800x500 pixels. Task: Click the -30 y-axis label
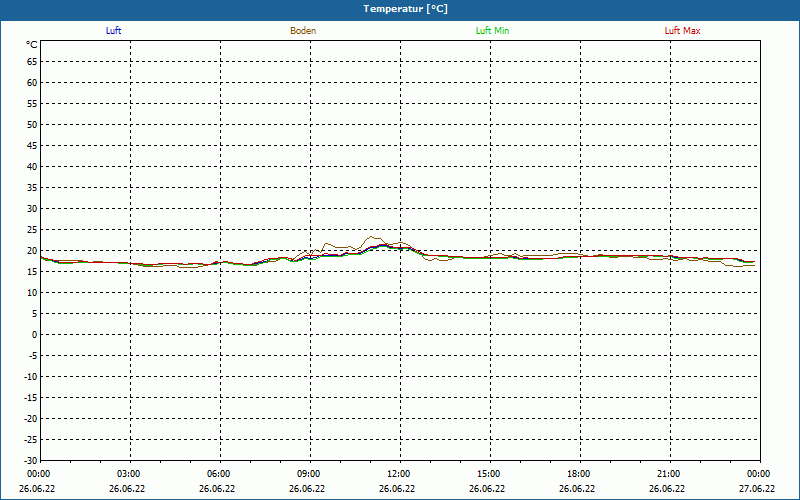[30, 461]
